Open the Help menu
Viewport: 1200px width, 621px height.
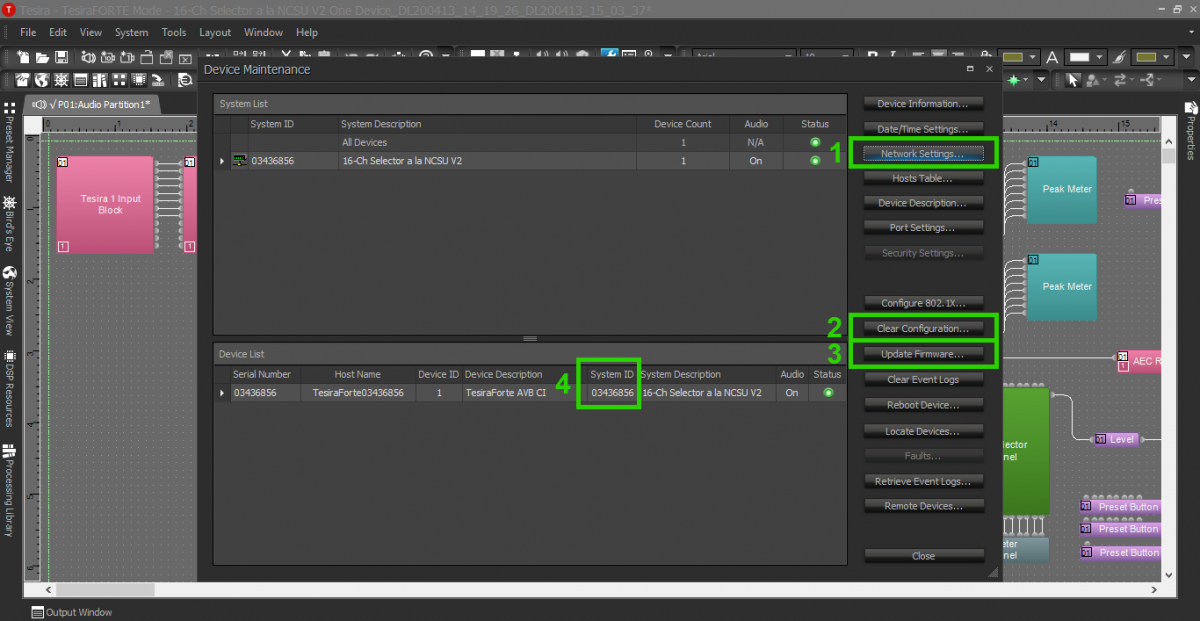point(307,32)
